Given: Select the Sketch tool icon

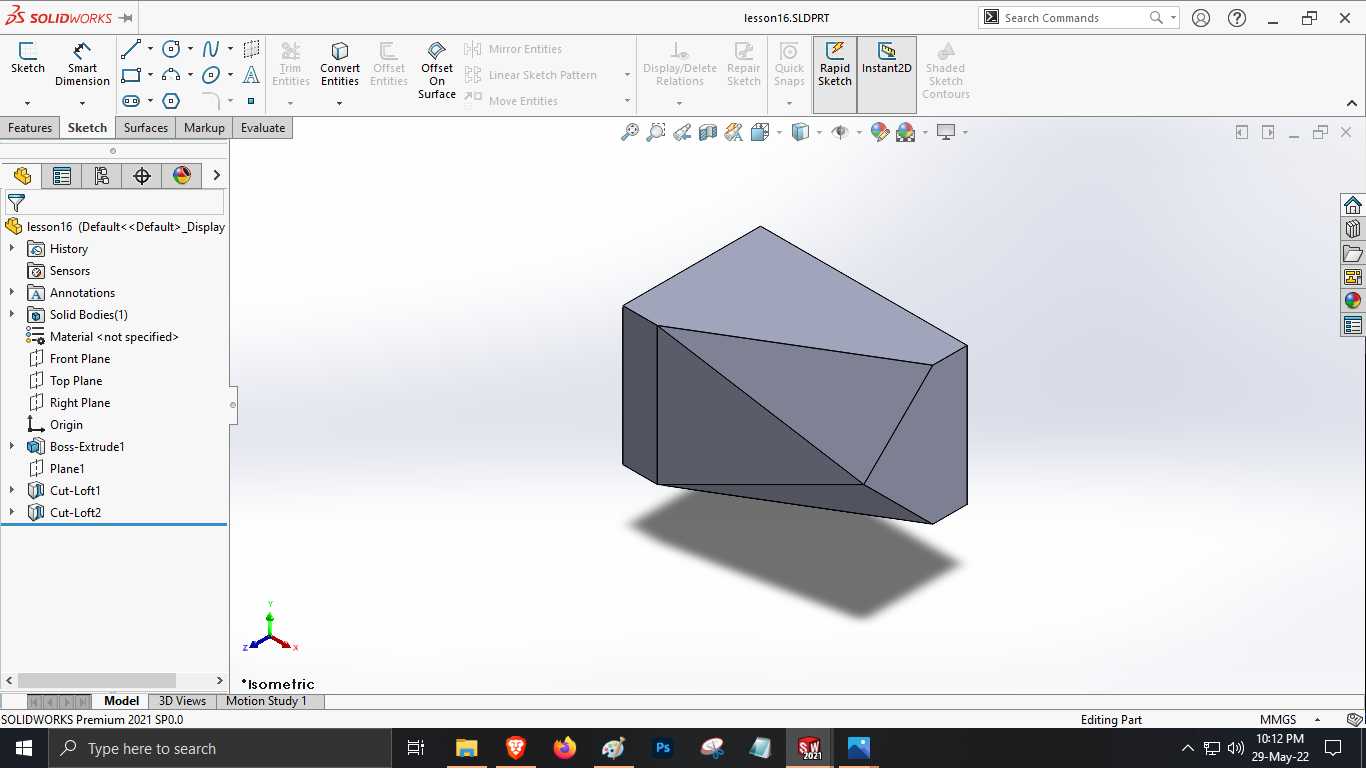Looking at the screenshot, I should tap(28, 58).
